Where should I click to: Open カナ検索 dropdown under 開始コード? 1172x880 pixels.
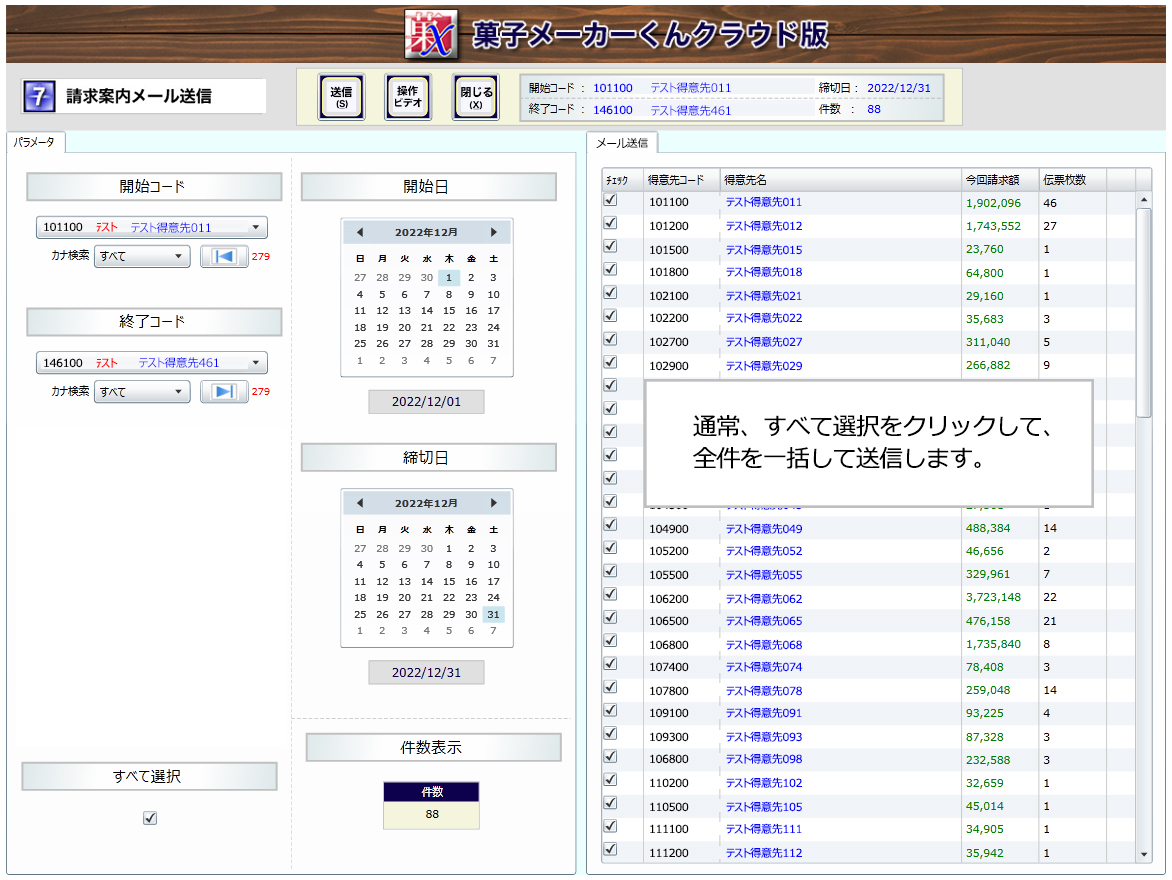tap(142, 256)
